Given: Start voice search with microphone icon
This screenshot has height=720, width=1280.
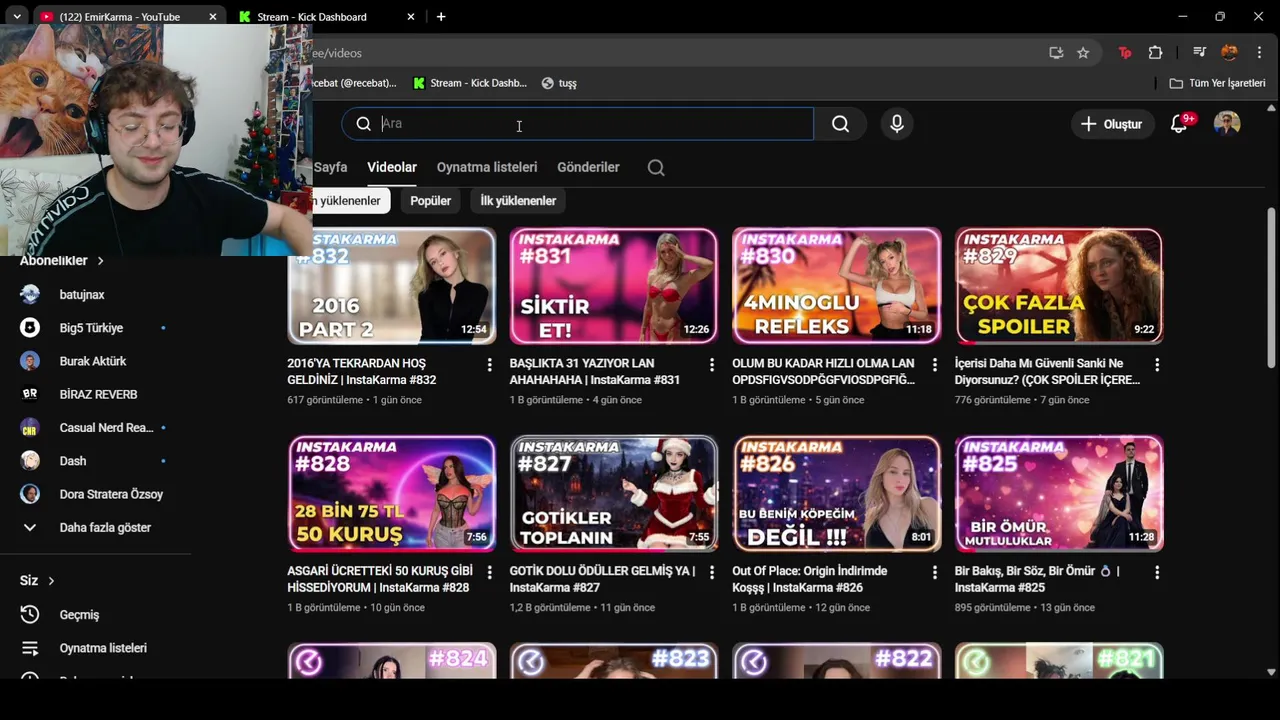Looking at the screenshot, I should 897,124.
